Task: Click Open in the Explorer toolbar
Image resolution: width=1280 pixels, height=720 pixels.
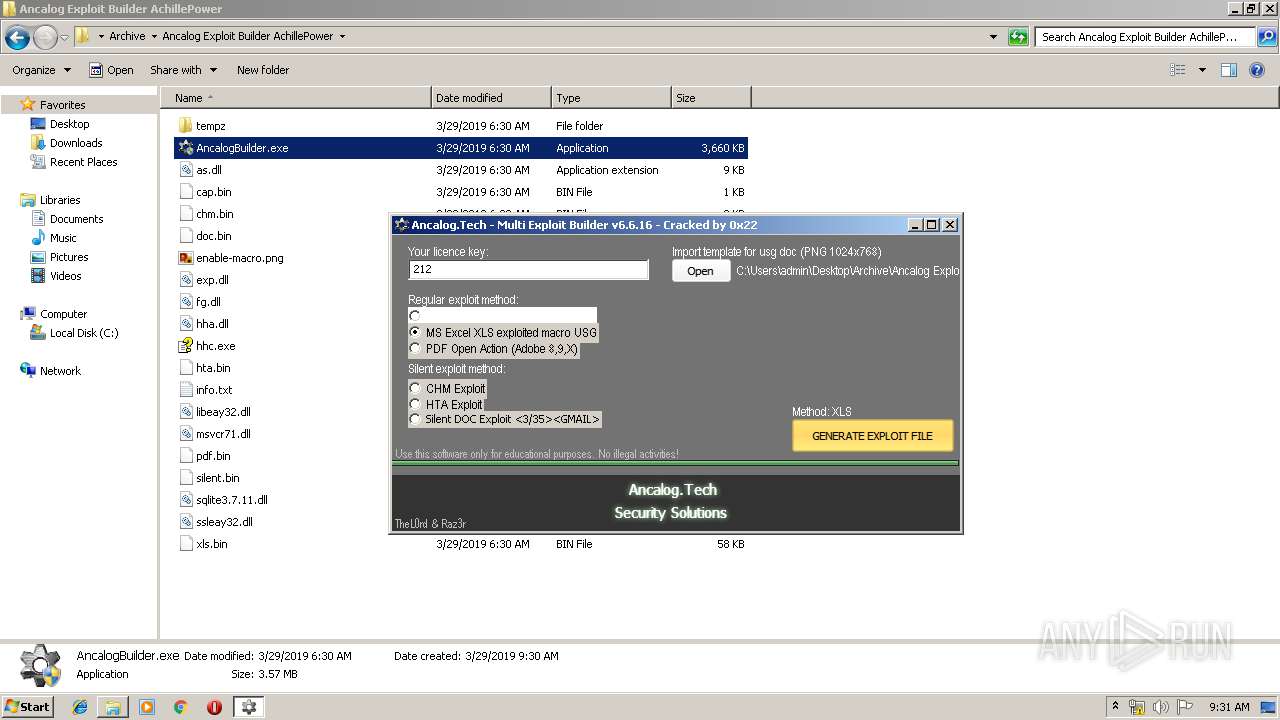Action: [x=111, y=70]
